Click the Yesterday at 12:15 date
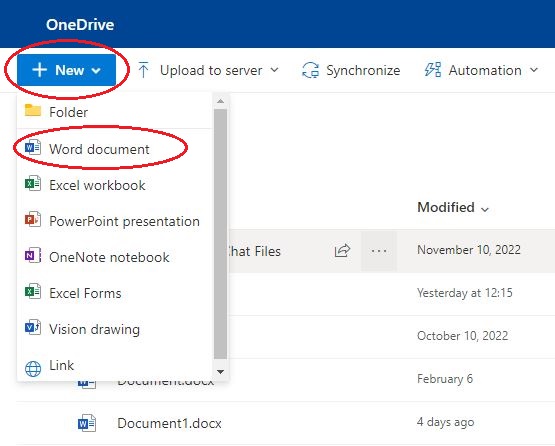Image resolution: width=555 pixels, height=446 pixels. click(465, 293)
